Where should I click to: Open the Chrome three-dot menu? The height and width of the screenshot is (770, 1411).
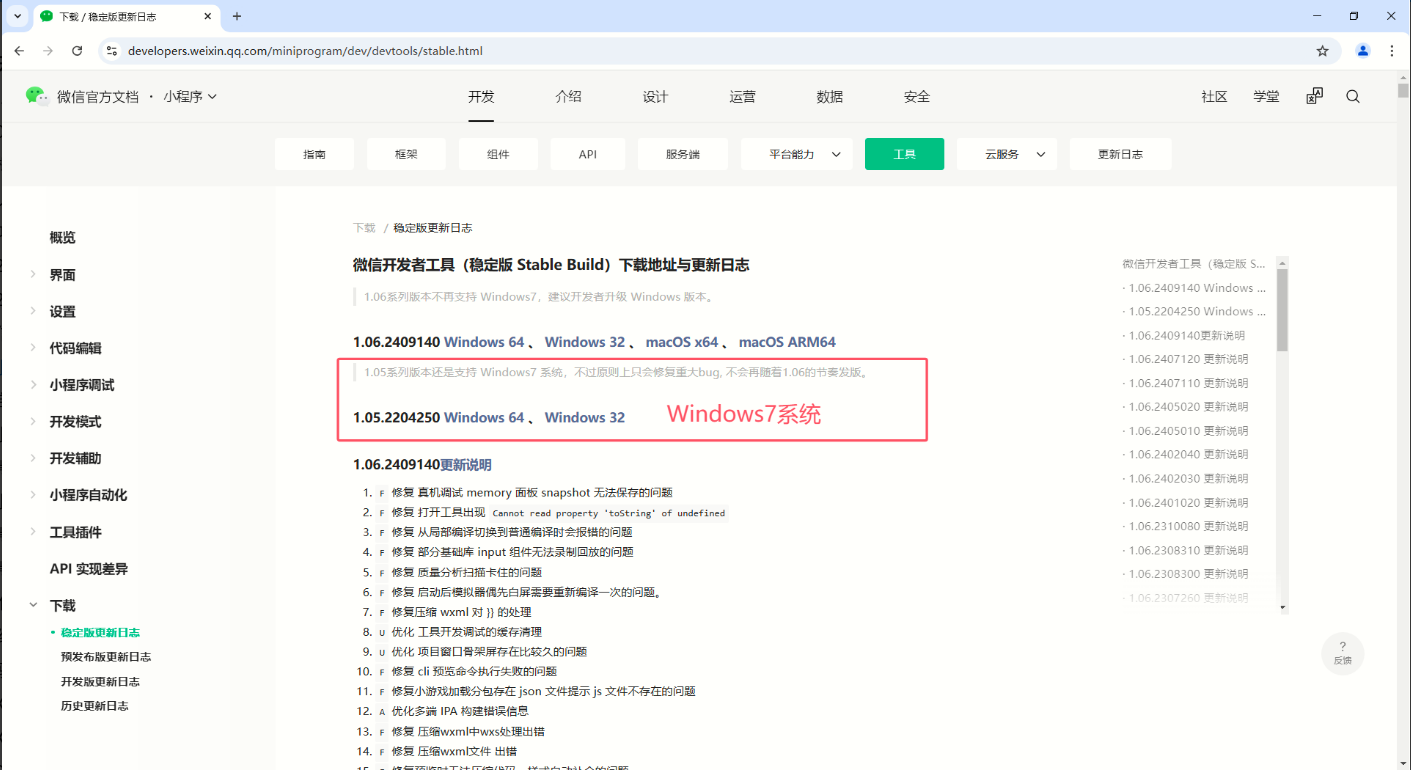(x=1391, y=51)
